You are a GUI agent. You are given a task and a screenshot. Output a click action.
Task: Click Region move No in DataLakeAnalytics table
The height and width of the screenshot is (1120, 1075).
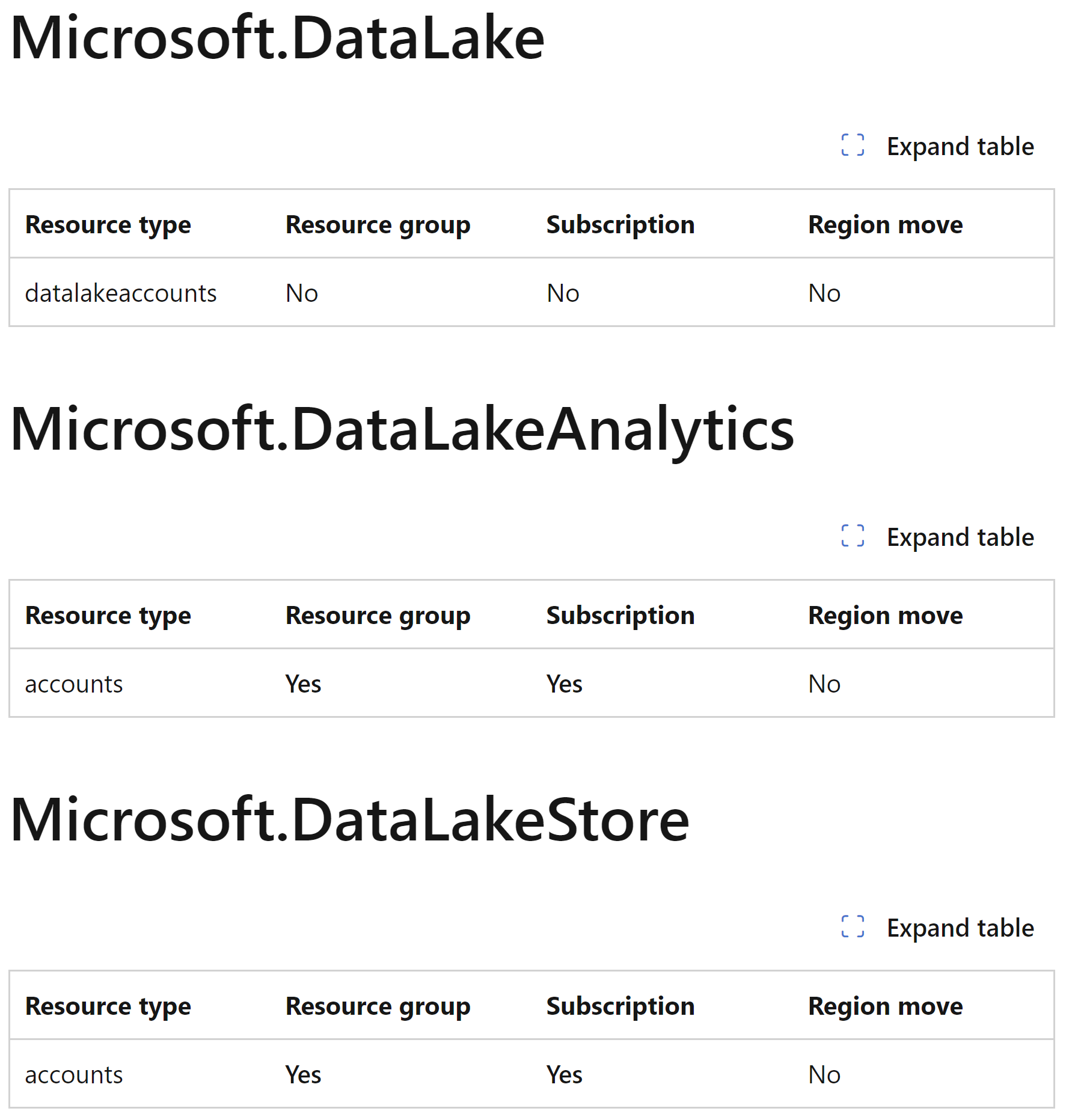tap(824, 684)
